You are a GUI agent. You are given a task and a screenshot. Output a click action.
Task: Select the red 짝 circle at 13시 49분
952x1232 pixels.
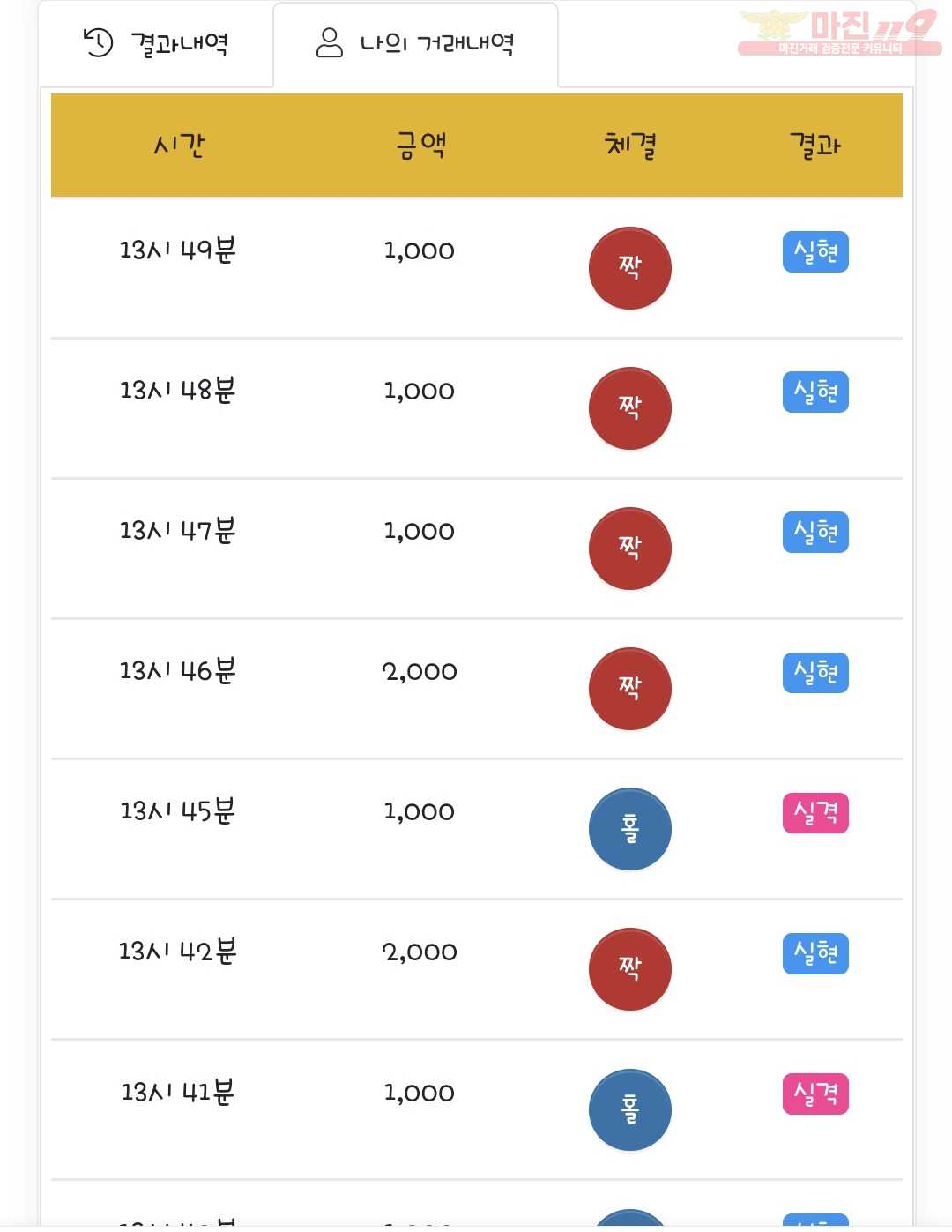630,268
